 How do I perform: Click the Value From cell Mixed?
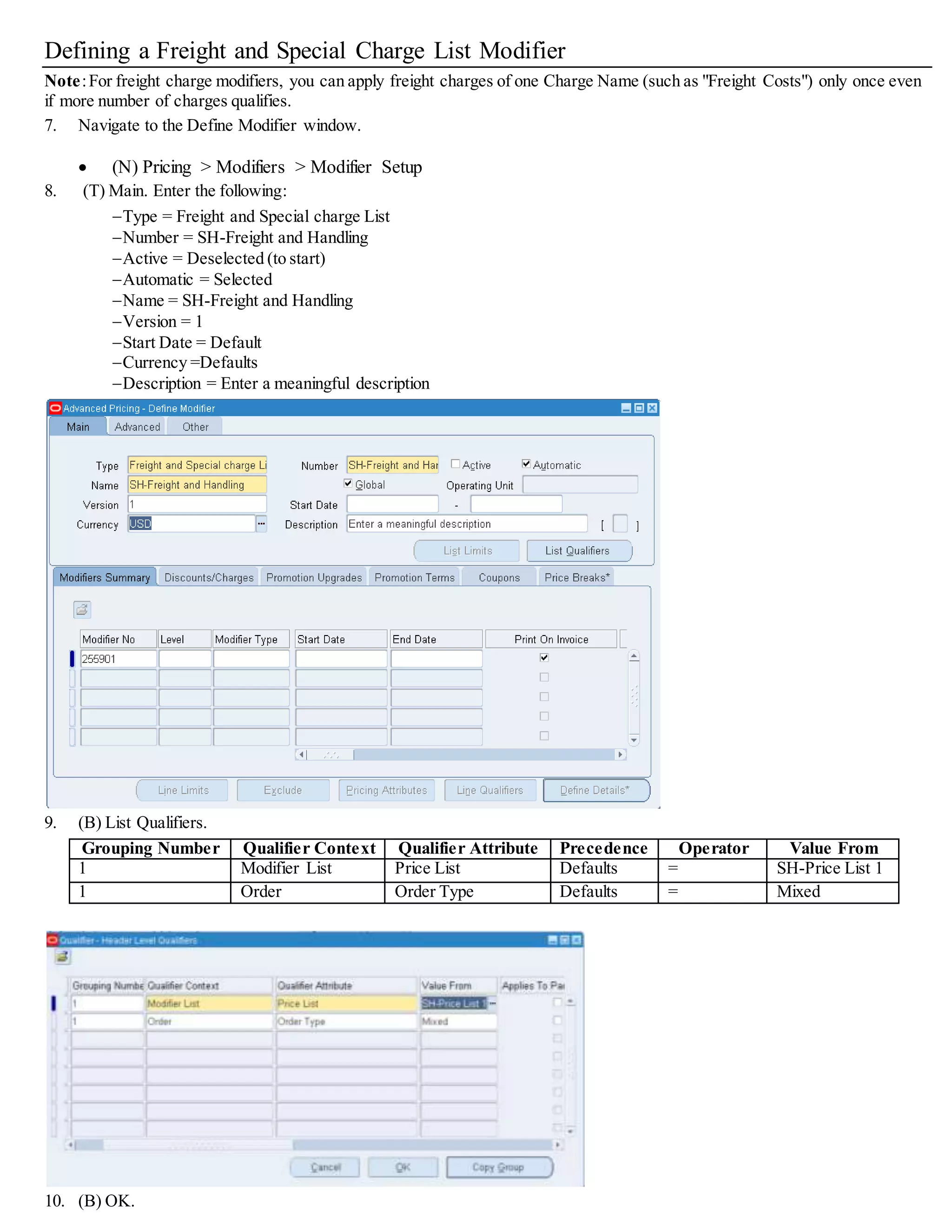[458, 1021]
